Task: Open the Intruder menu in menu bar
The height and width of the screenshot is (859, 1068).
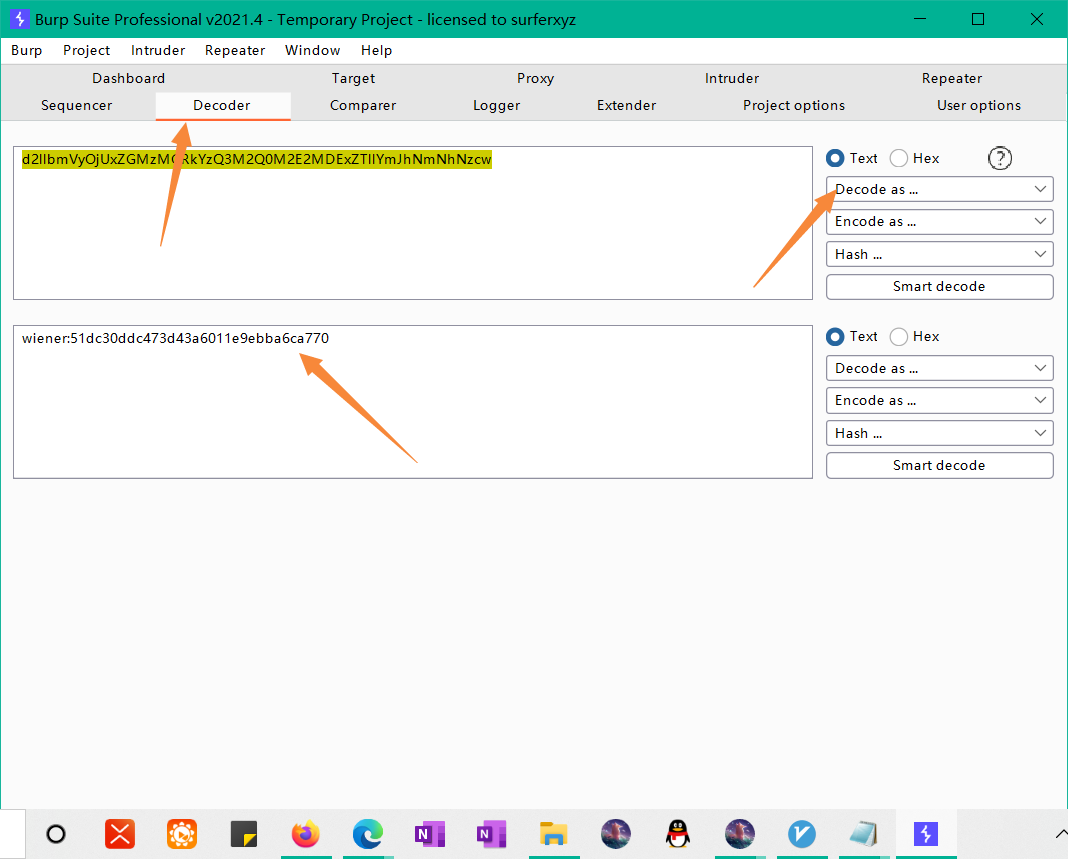Action: 158,50
